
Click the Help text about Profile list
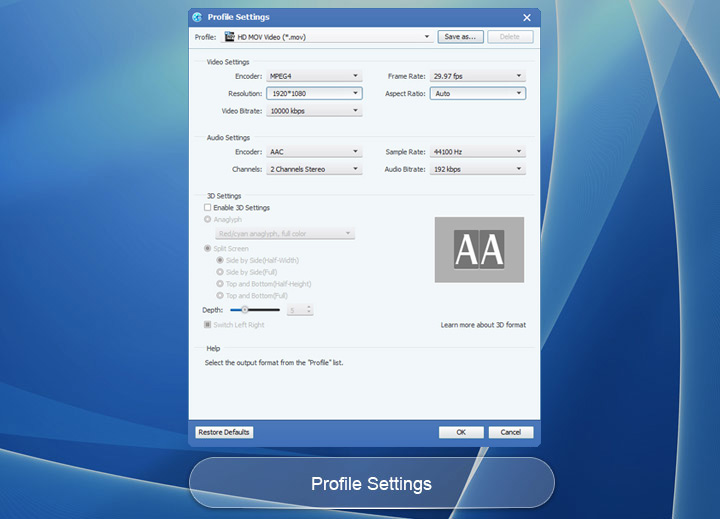pos(274,363)
